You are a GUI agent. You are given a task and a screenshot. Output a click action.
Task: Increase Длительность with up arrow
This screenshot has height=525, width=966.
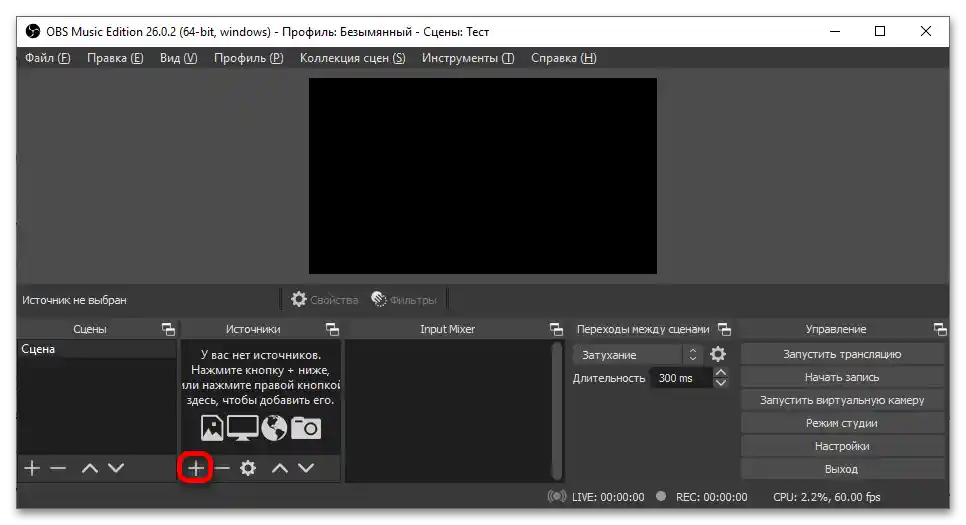pyautogui.click(x=720, y=372)
